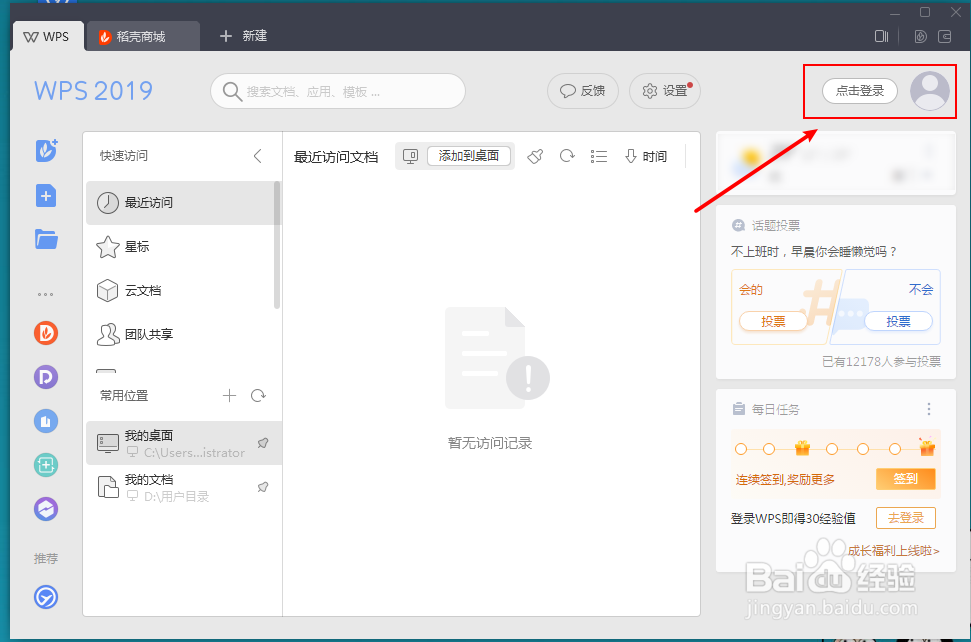This screenshot has width=971, height=642.
Task: Unpin 我的桌面 location
Action: (263, 443)
